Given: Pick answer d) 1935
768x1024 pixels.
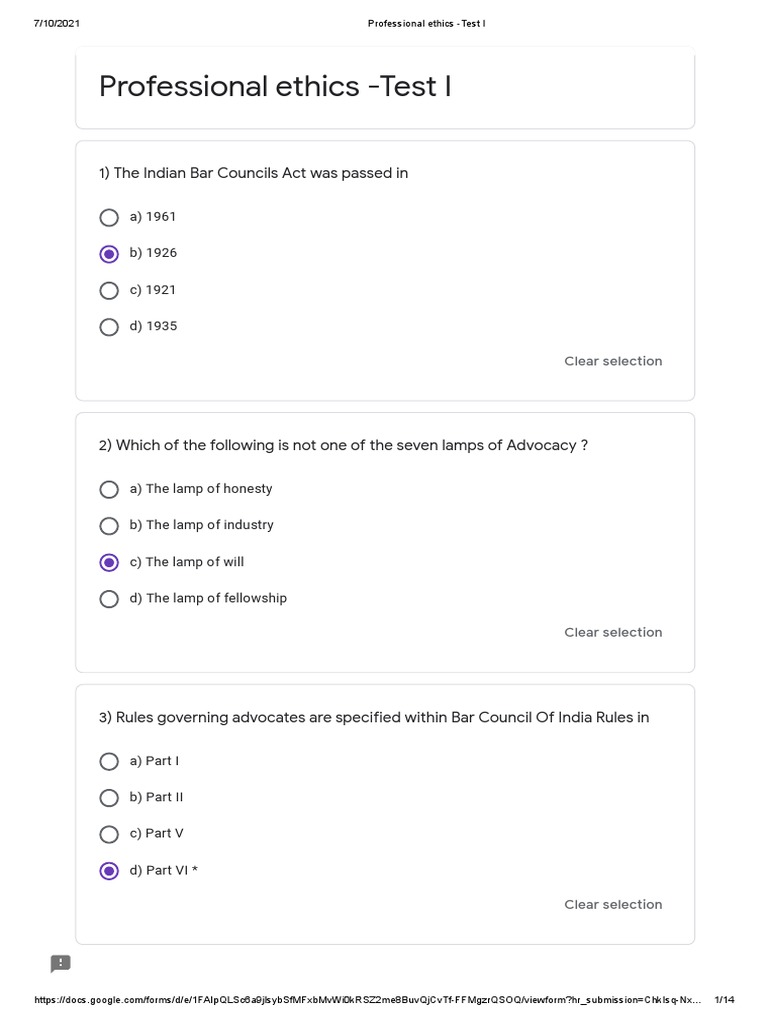Looking at the screenshot, I should (110, 326).
